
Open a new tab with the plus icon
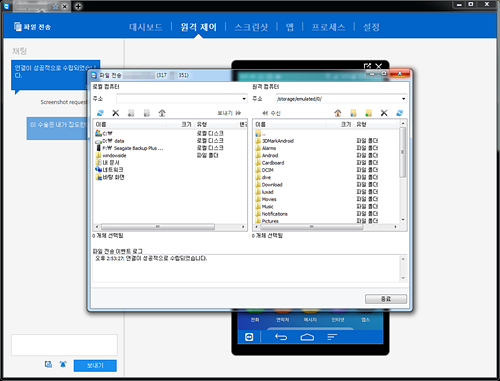[78, 6]
